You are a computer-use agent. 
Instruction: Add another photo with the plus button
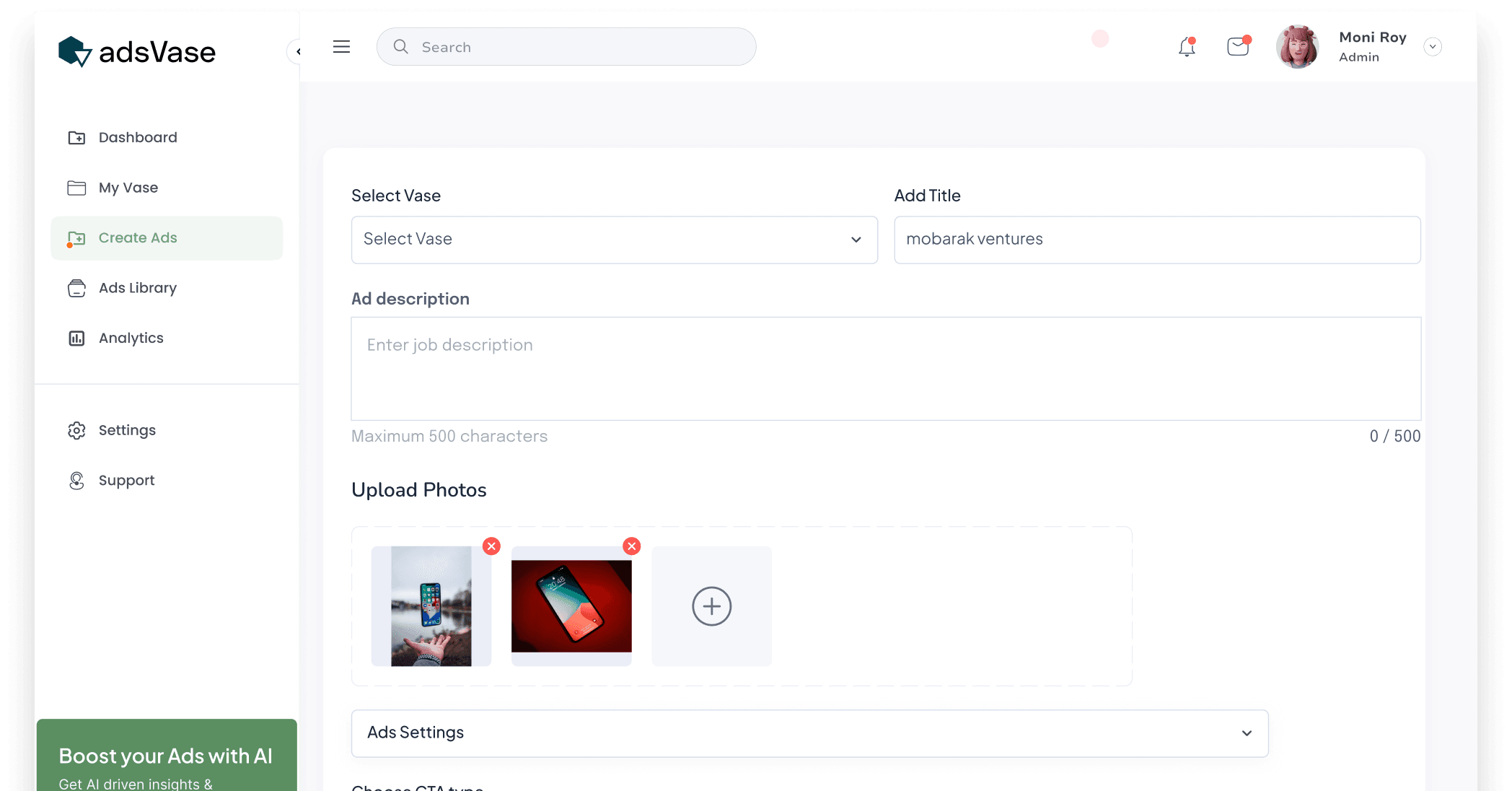coord(711,606)
